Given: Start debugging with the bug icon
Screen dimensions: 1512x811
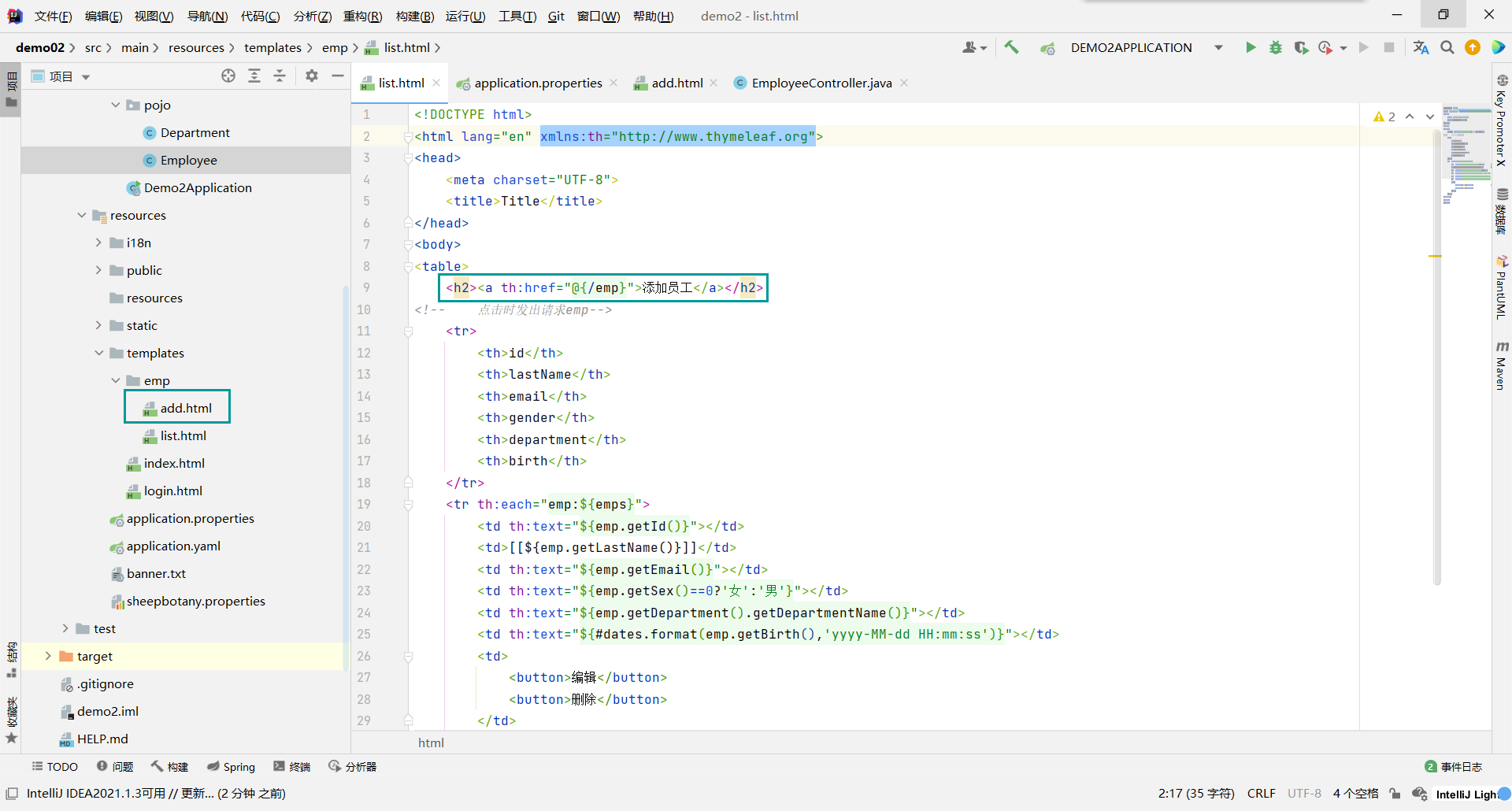Looking at the screenshot, I should (1276, 47).
